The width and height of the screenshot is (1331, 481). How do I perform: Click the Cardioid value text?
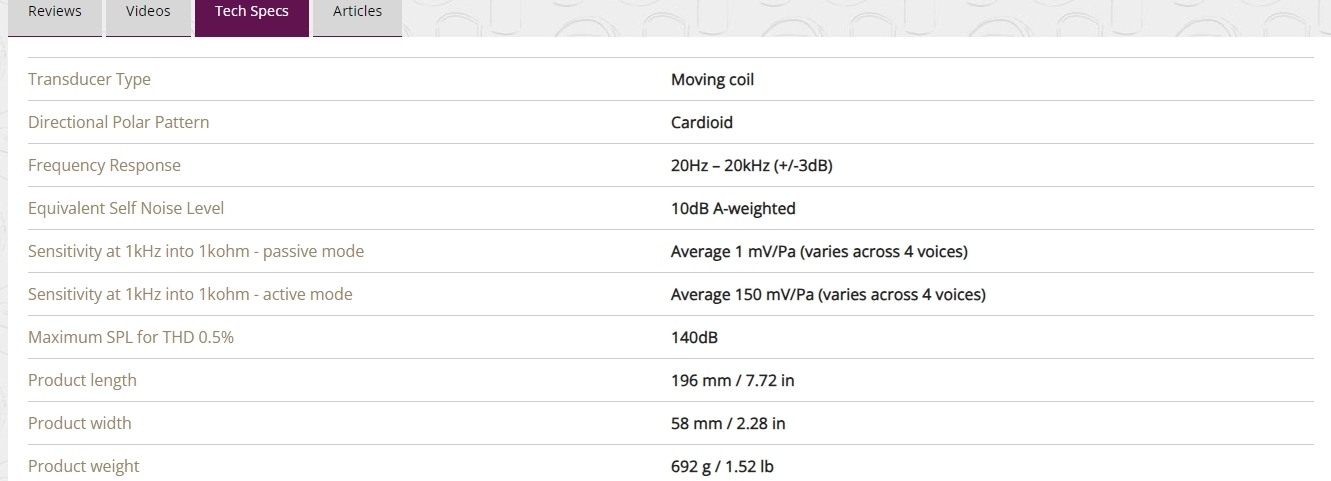point(701,123)
